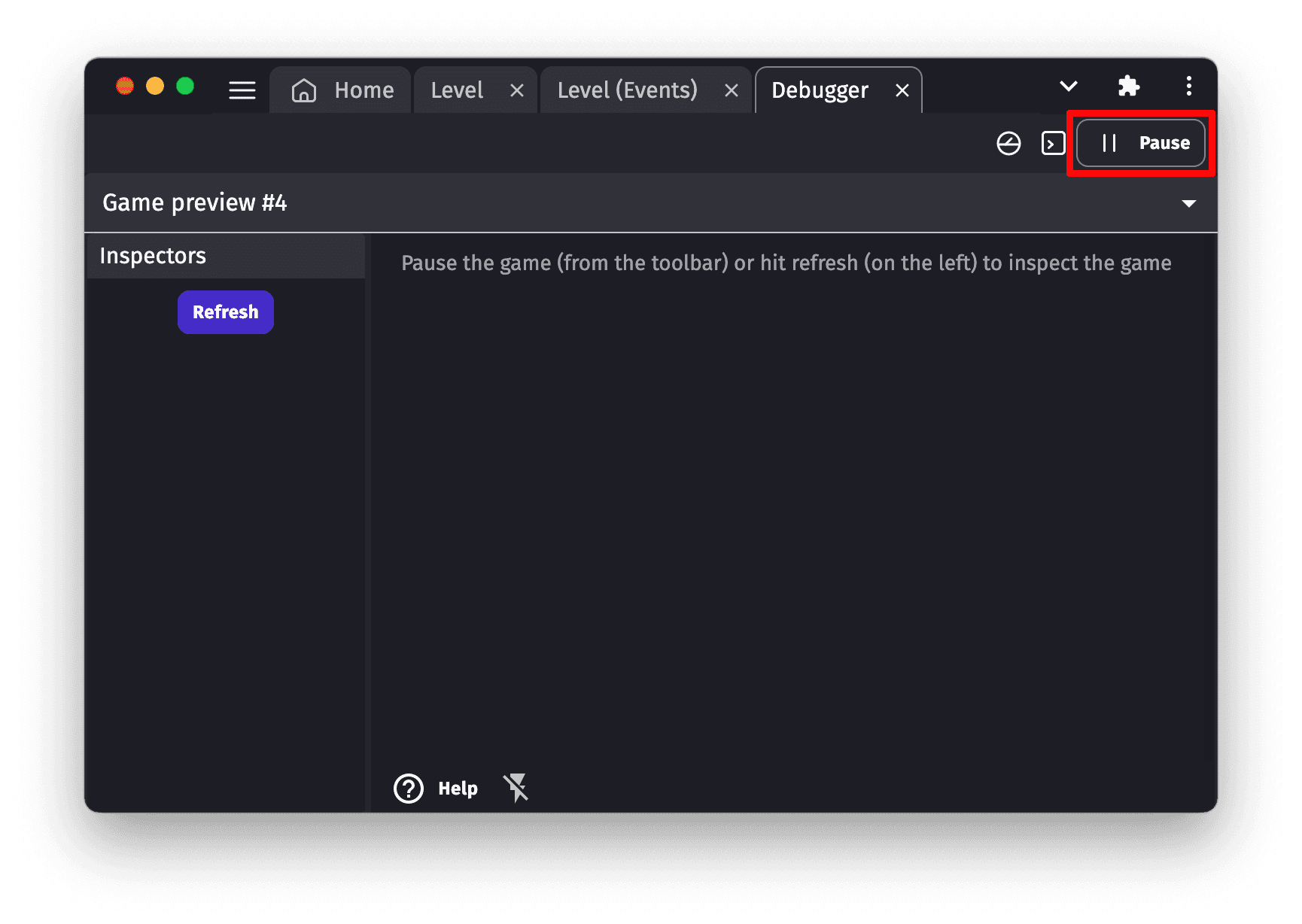1302x924 pixels.
Task: Open the puzzle piece extensions icon
Action: [x=1128, y=87]
